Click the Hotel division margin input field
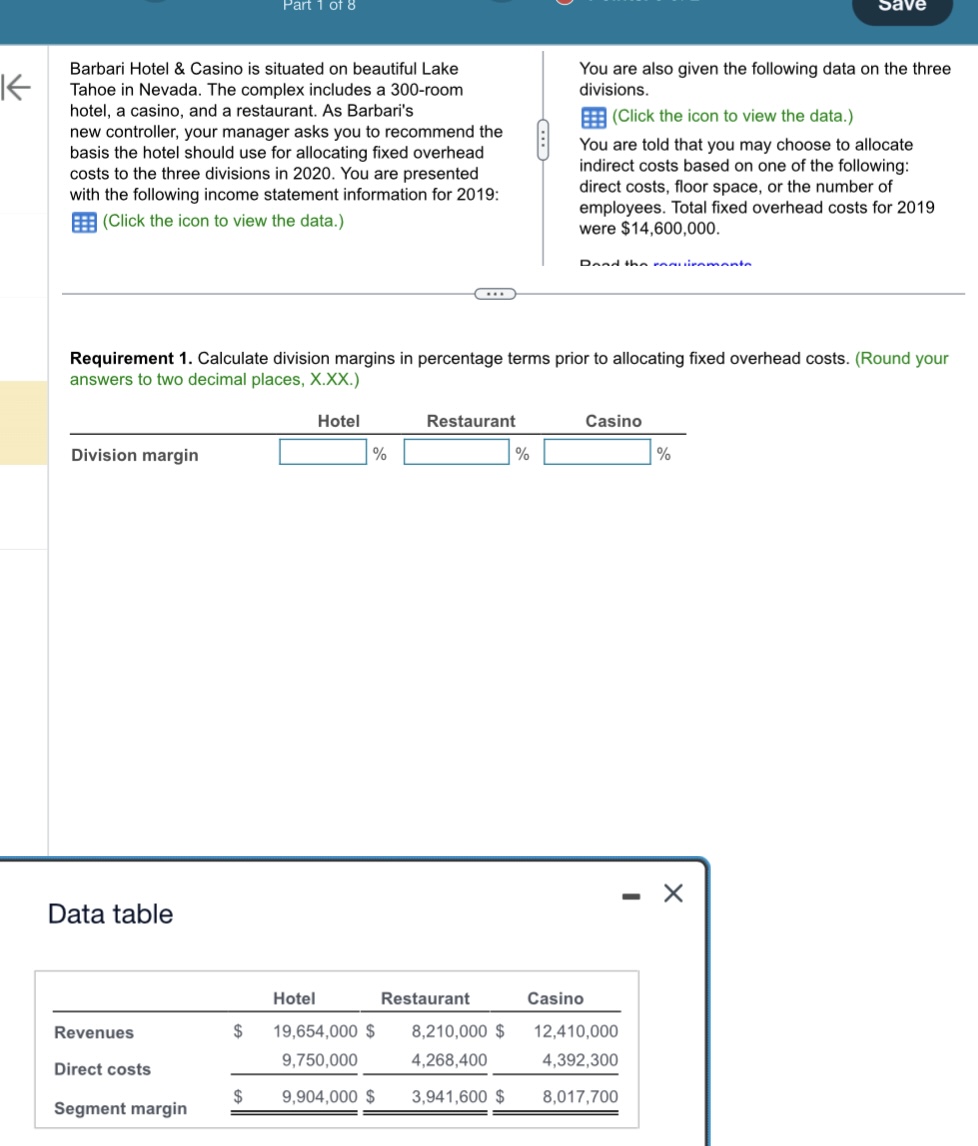Screen dimensions: 978x1146 [323, 452]
